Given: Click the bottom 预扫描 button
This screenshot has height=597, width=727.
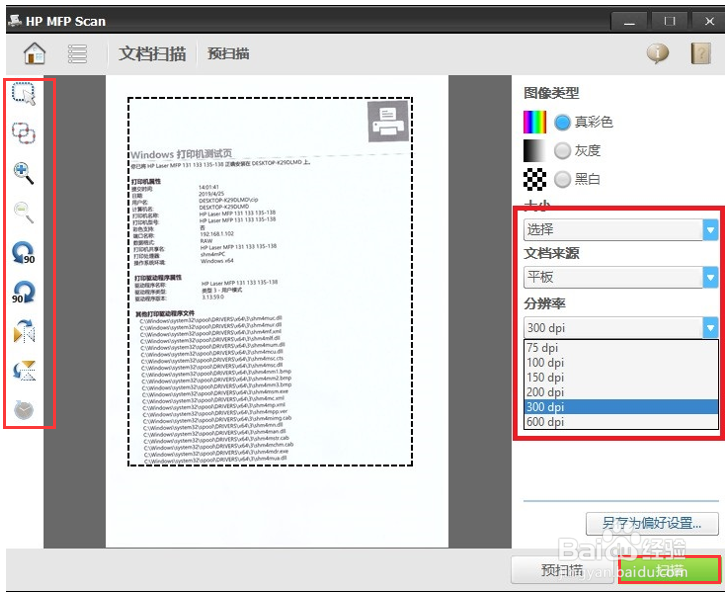Looking at the screenshot, I should click(564, 570).
